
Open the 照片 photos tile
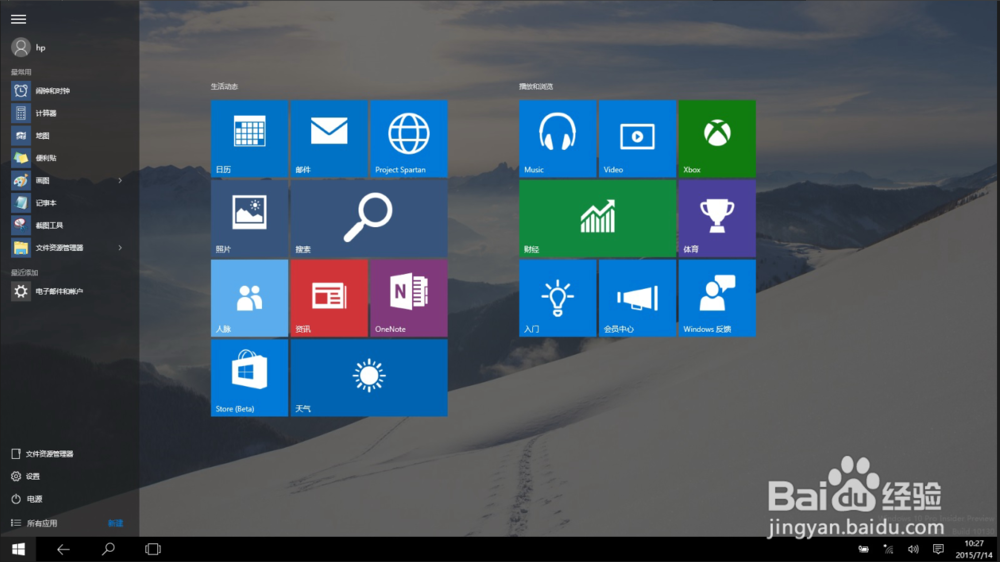(x=249, y=218)
